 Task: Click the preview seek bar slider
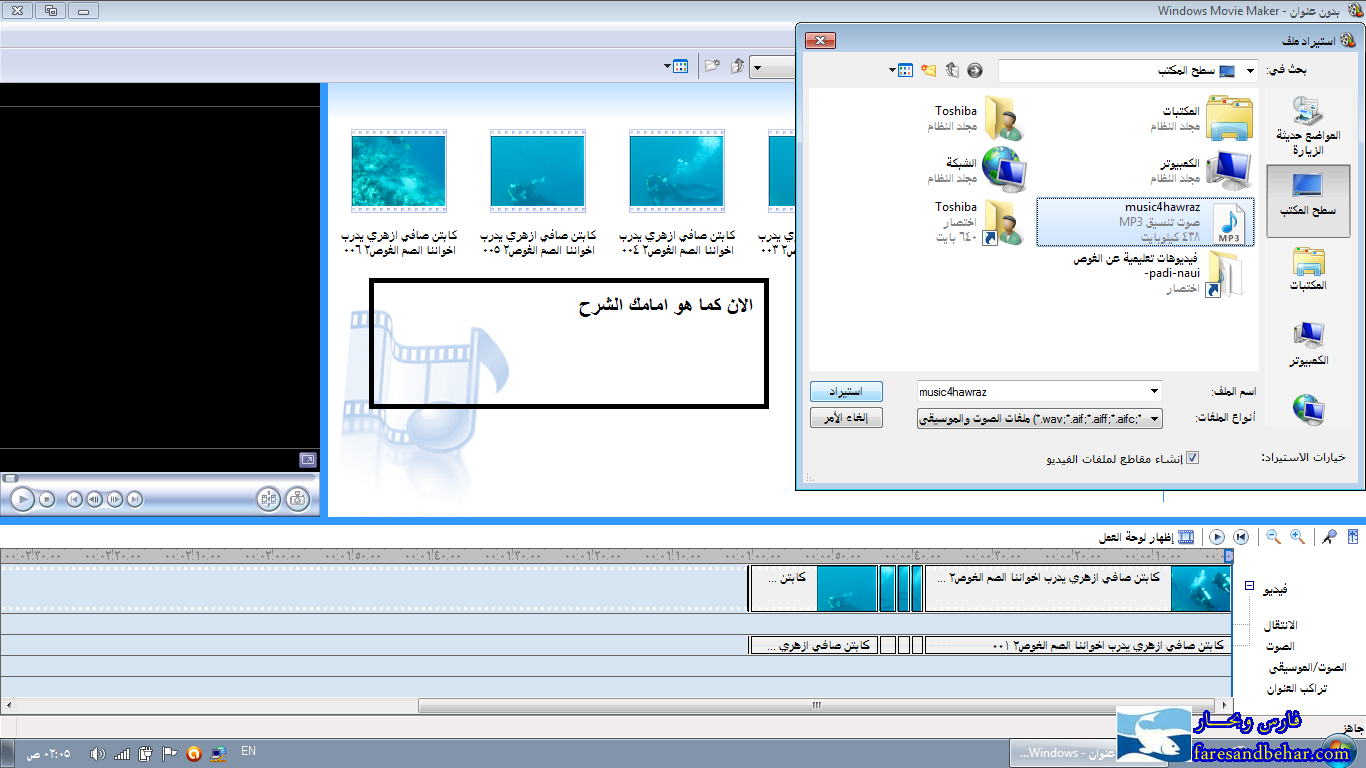coord(11,478)
